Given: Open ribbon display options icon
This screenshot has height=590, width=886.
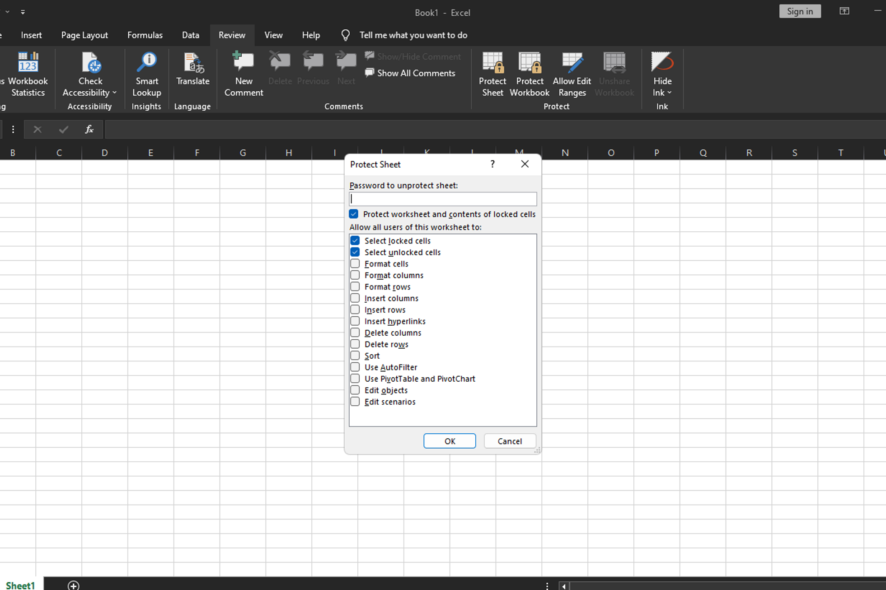Looking at the screenshot, I should pyautogui.click(x=844, y=11).
